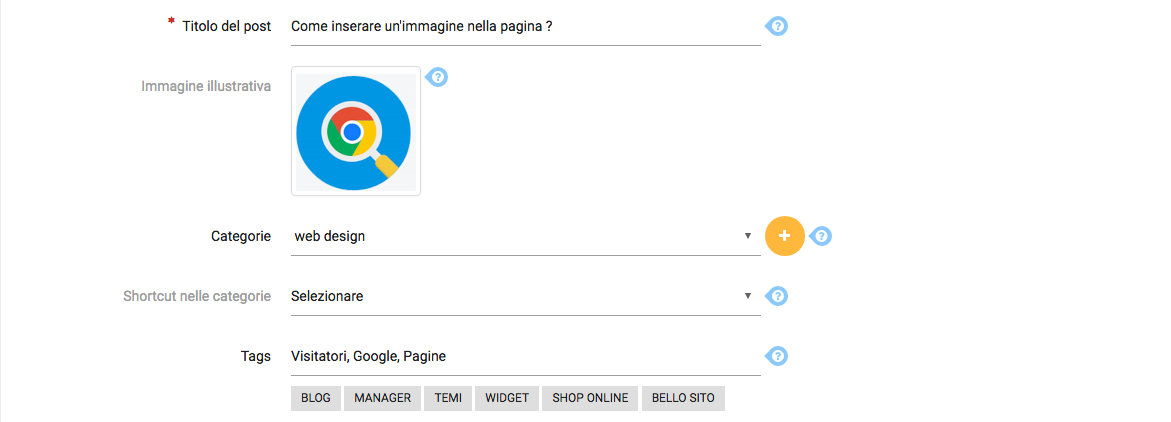Open help tooltip for Titolo del post
The image size is (1171, 422).
coord(777,26)
